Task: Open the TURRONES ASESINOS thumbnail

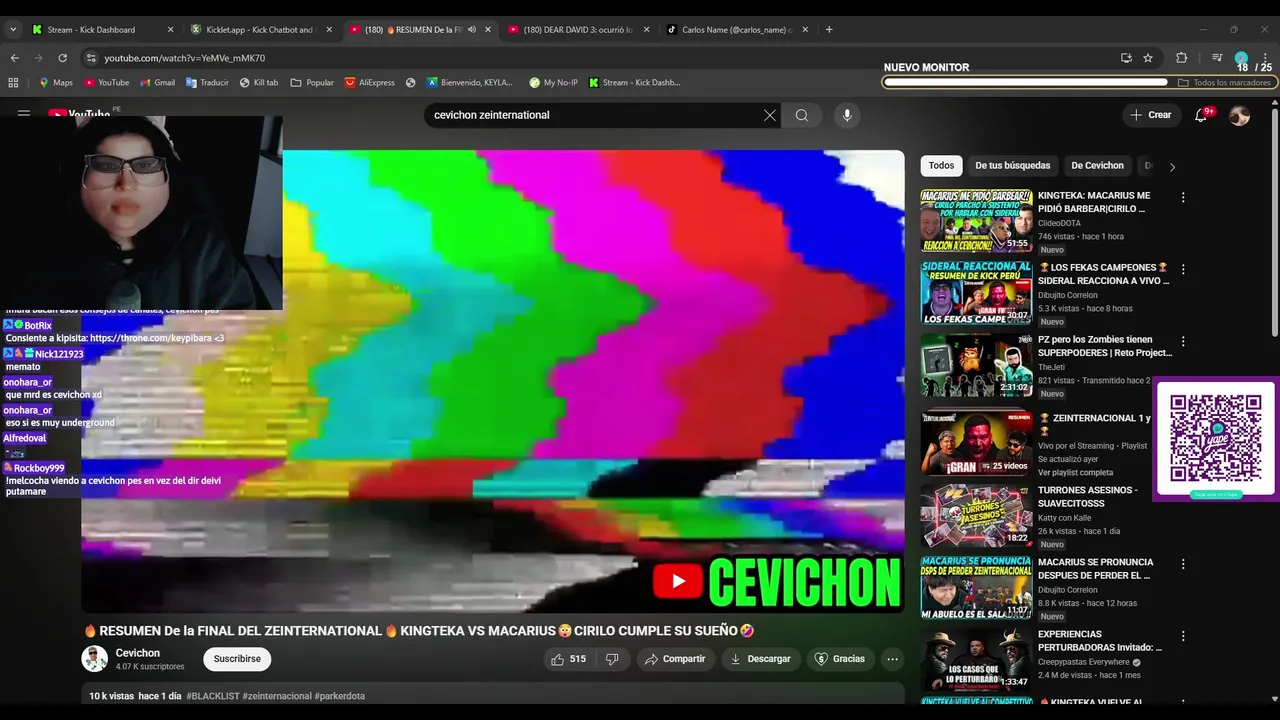Action: click(x=976, y=516)
